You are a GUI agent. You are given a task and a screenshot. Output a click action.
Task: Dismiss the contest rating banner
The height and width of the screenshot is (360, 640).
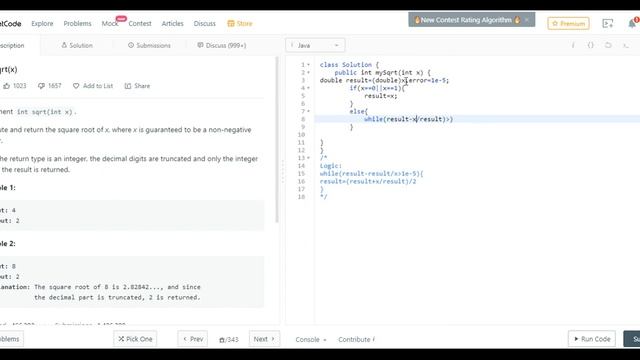point(527,20)
